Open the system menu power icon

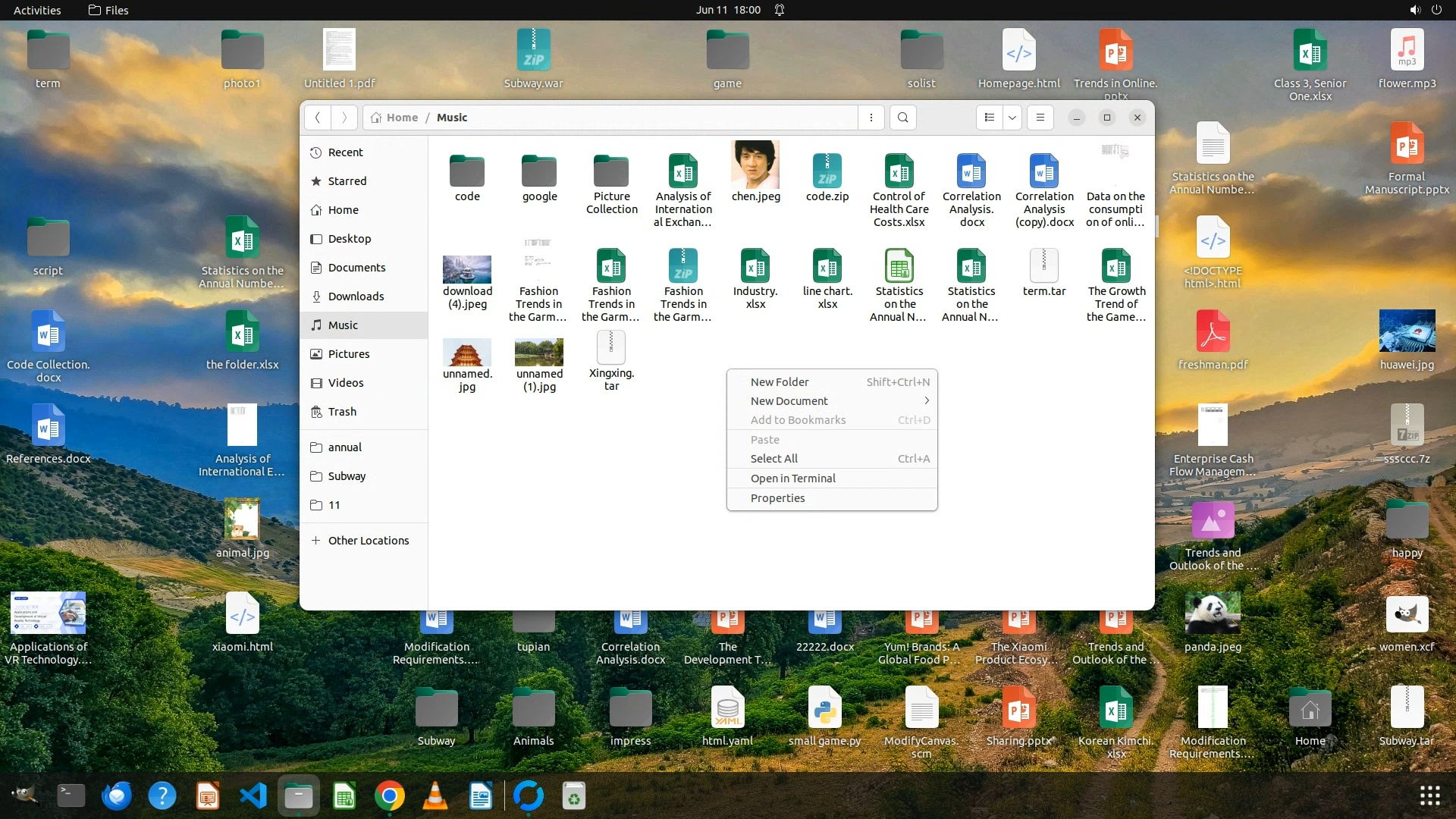(x=1436, y=10)
